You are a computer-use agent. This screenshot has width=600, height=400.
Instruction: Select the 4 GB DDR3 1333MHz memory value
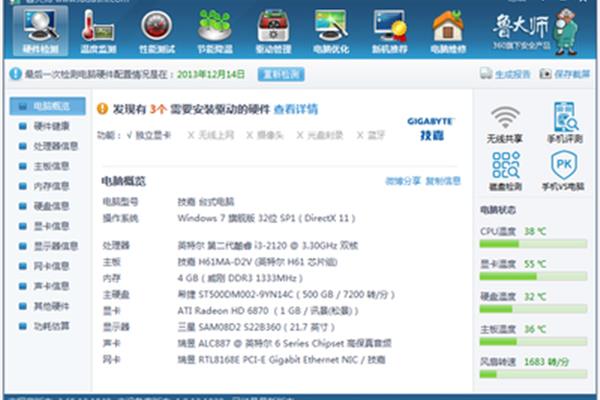pyautogui.click(x=240, y=278)
